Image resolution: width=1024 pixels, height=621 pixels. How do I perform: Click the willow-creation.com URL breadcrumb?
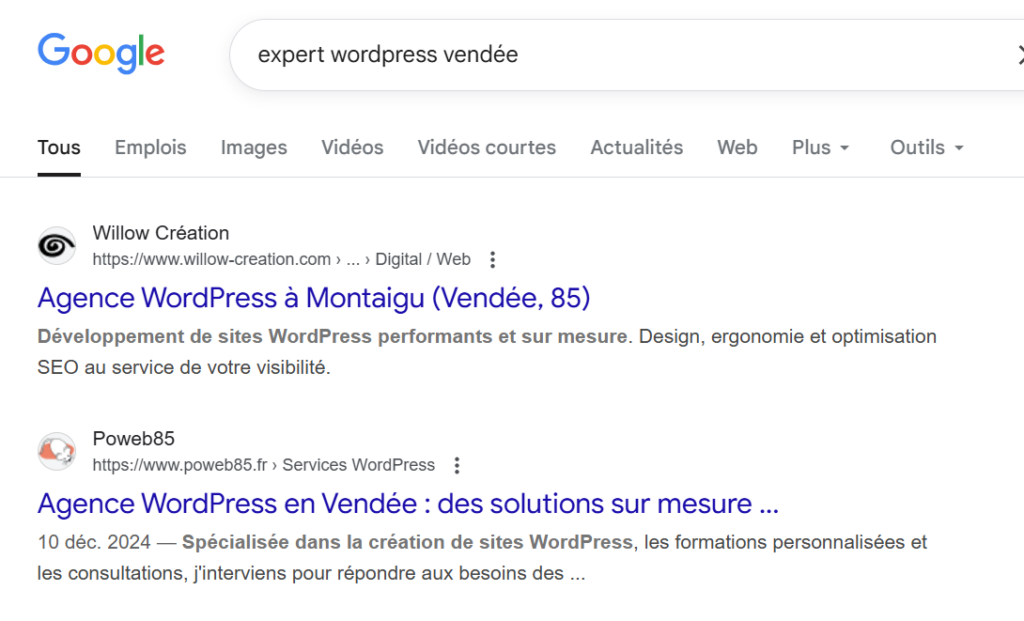click(211, 260)
